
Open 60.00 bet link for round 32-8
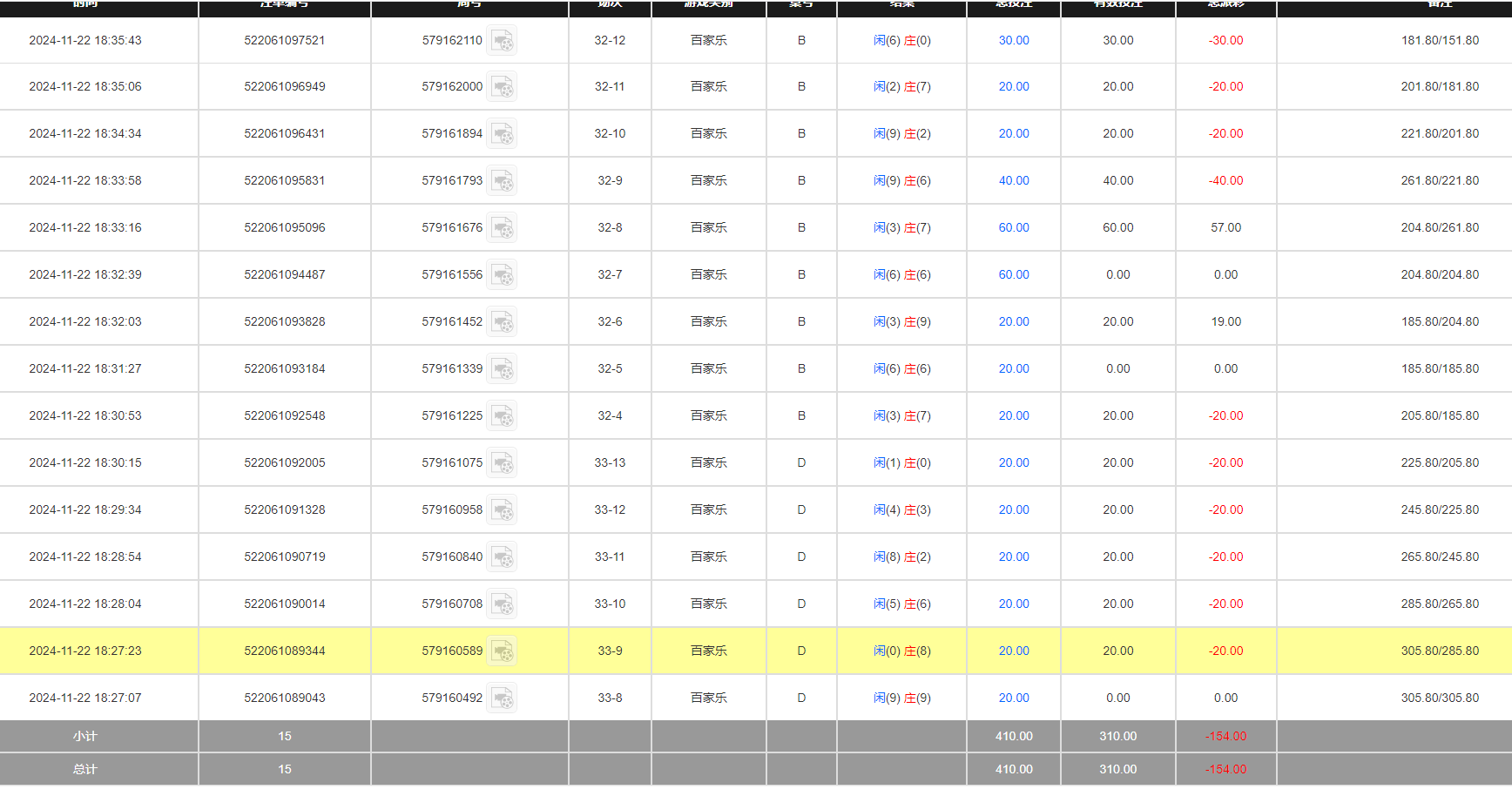pos(1013,228)
